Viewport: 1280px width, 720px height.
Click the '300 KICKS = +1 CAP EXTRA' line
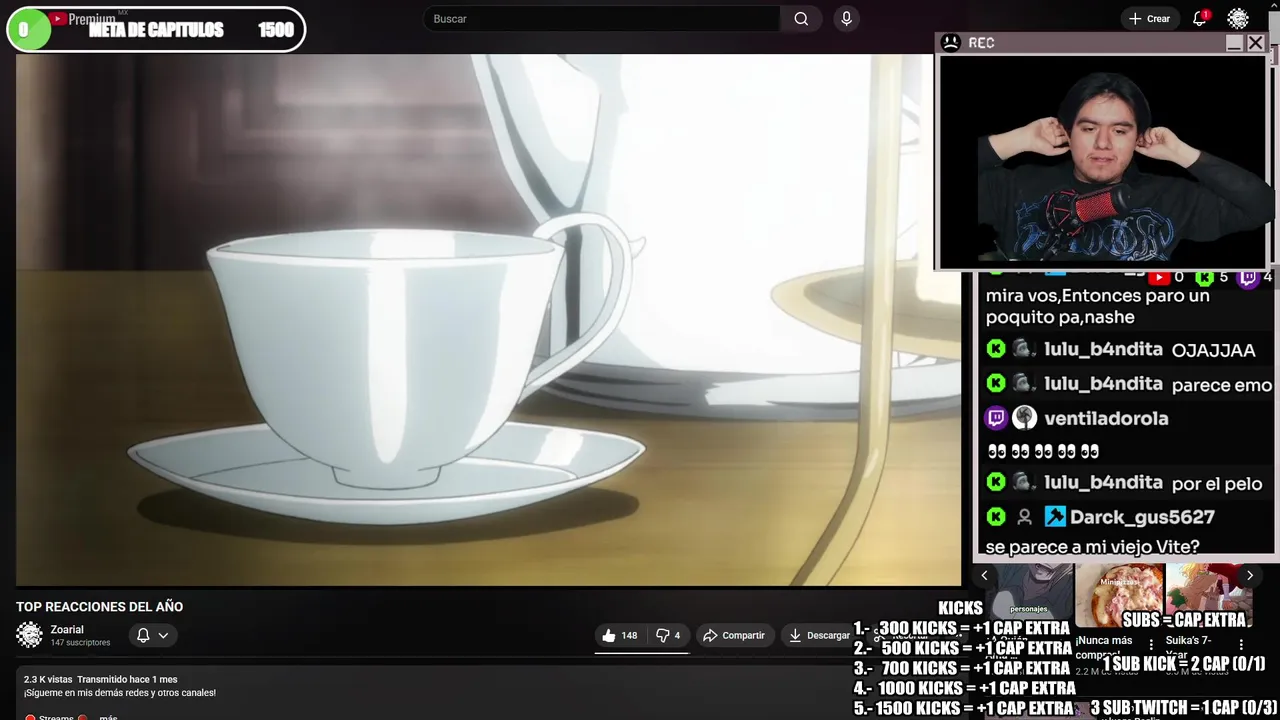coord(962,629)
